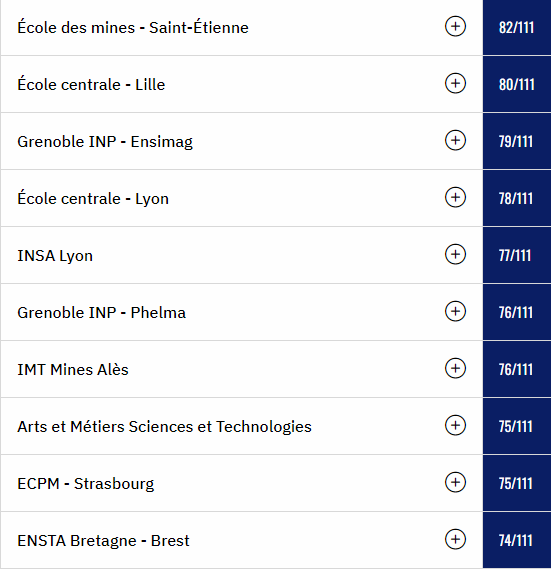The width and height of the screenshot is (551, 569).
Task: Click the plus icon for École centrale Lyon
Action: (x=455, y=197)
